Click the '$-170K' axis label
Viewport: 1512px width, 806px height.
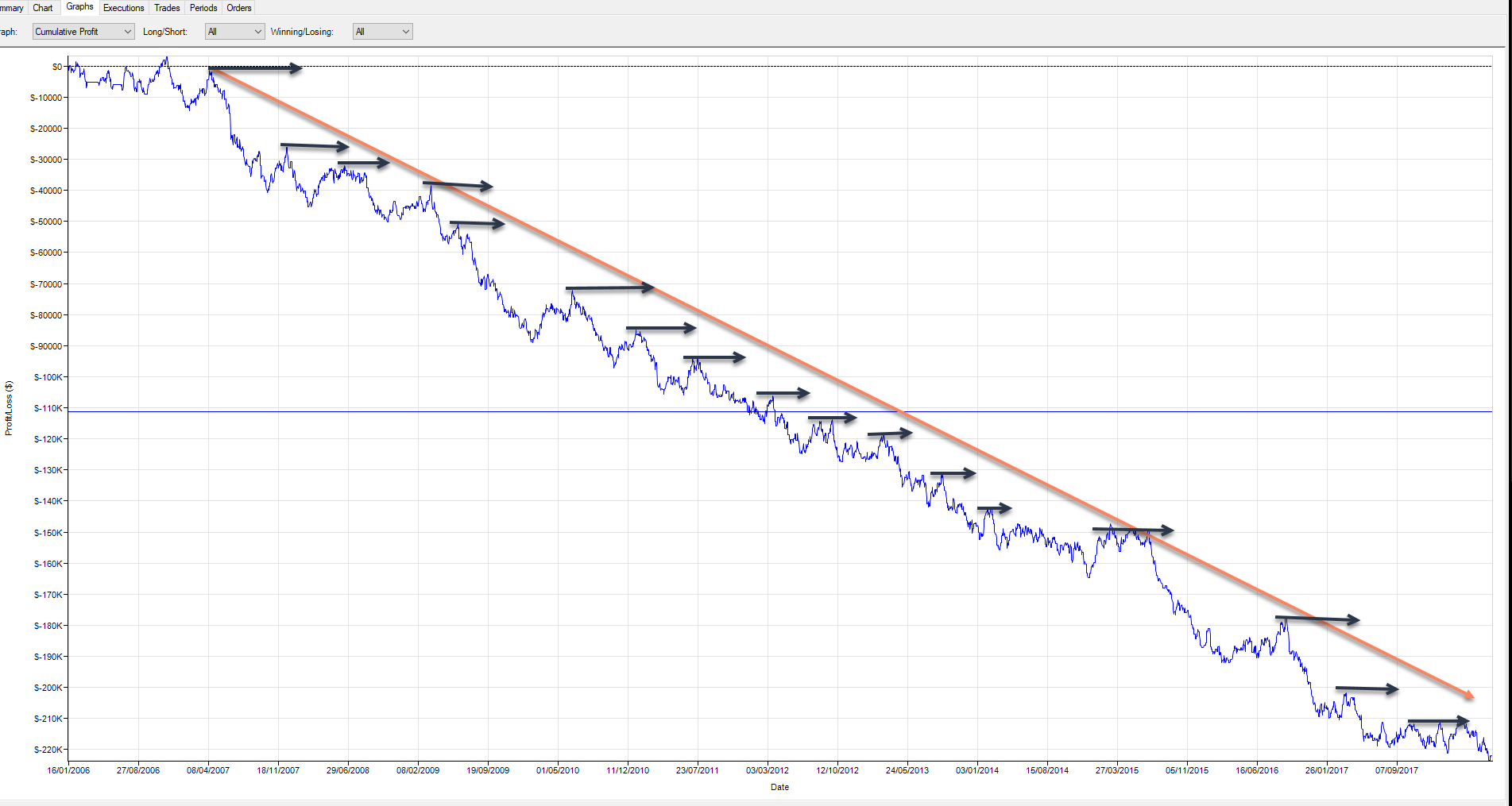click(48, 595)
